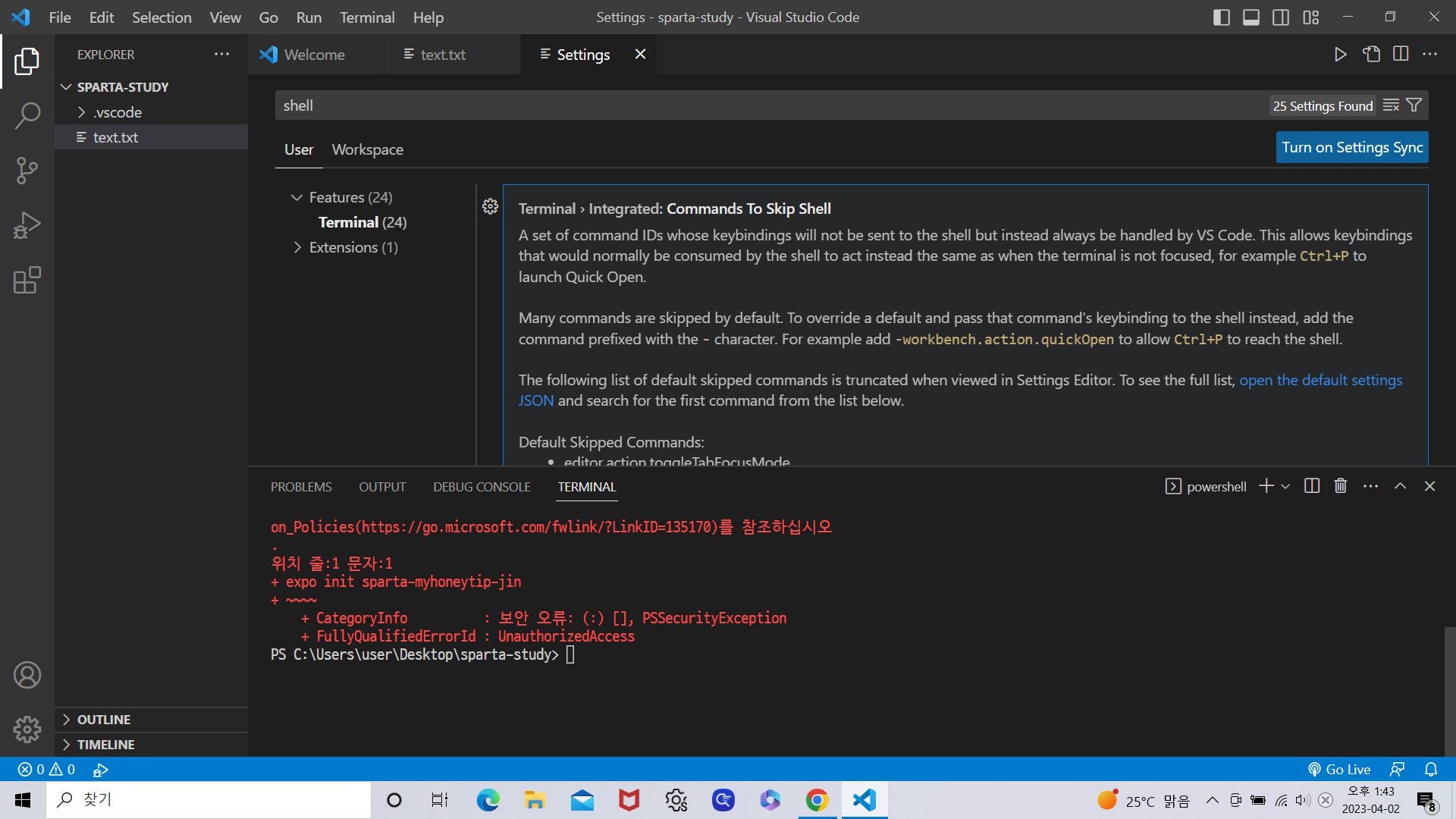This screenshot has width=1456, height=819.
Task: Open notifications bell in status bar
Action: click(1431, 769)
